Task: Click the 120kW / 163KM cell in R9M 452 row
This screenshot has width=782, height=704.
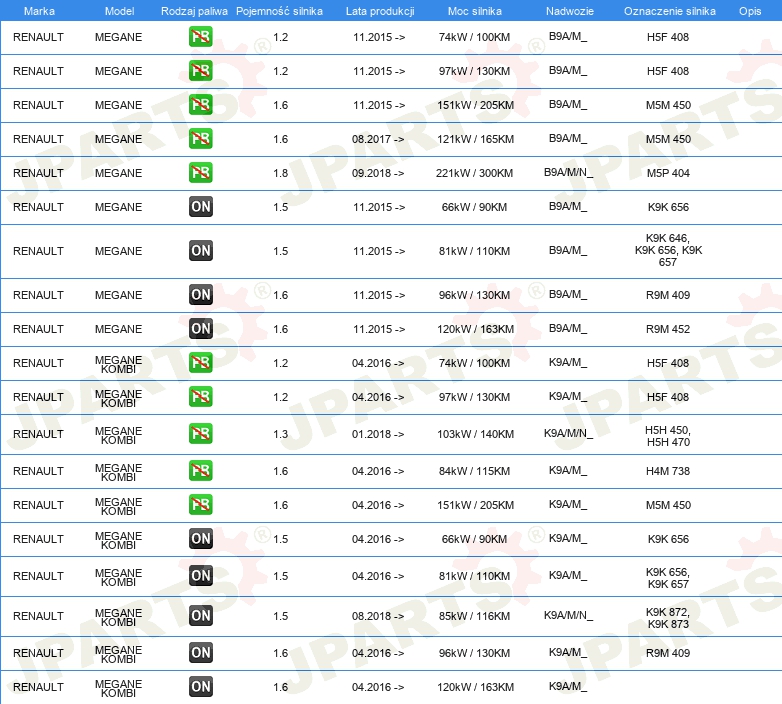Action: click(x=475, y=329)
